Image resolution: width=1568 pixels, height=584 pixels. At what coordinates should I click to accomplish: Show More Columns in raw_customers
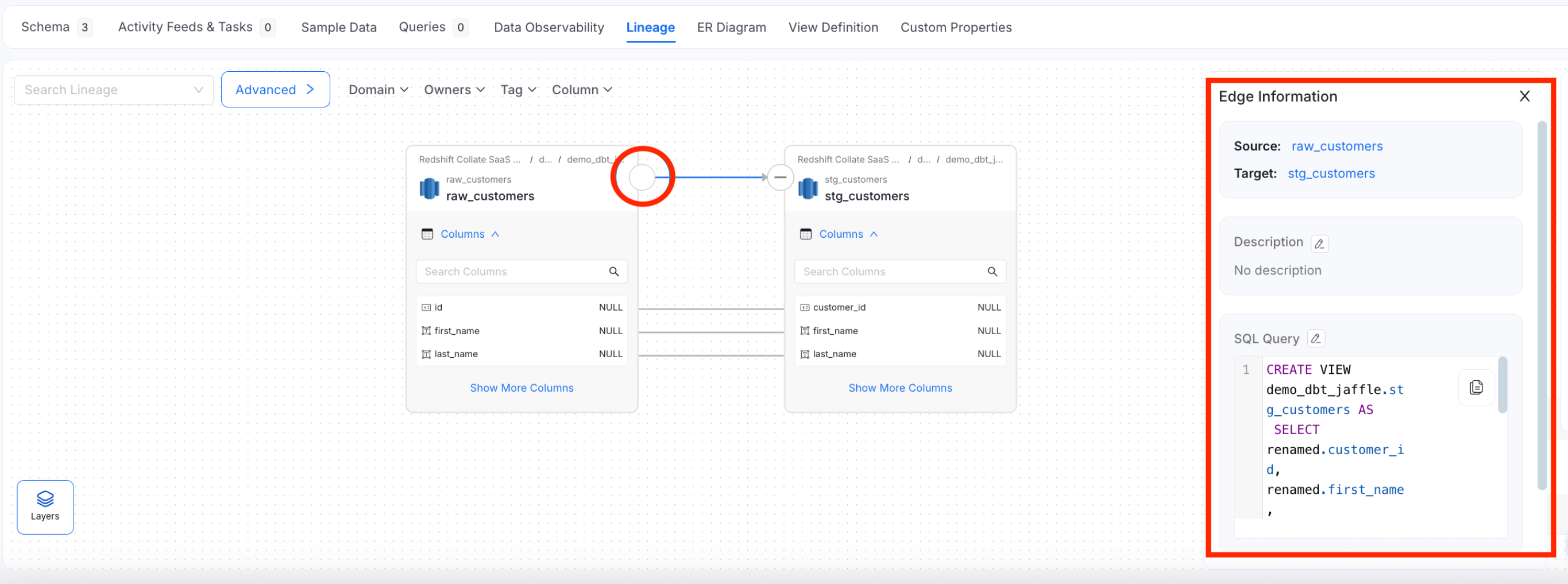point(522,388)
